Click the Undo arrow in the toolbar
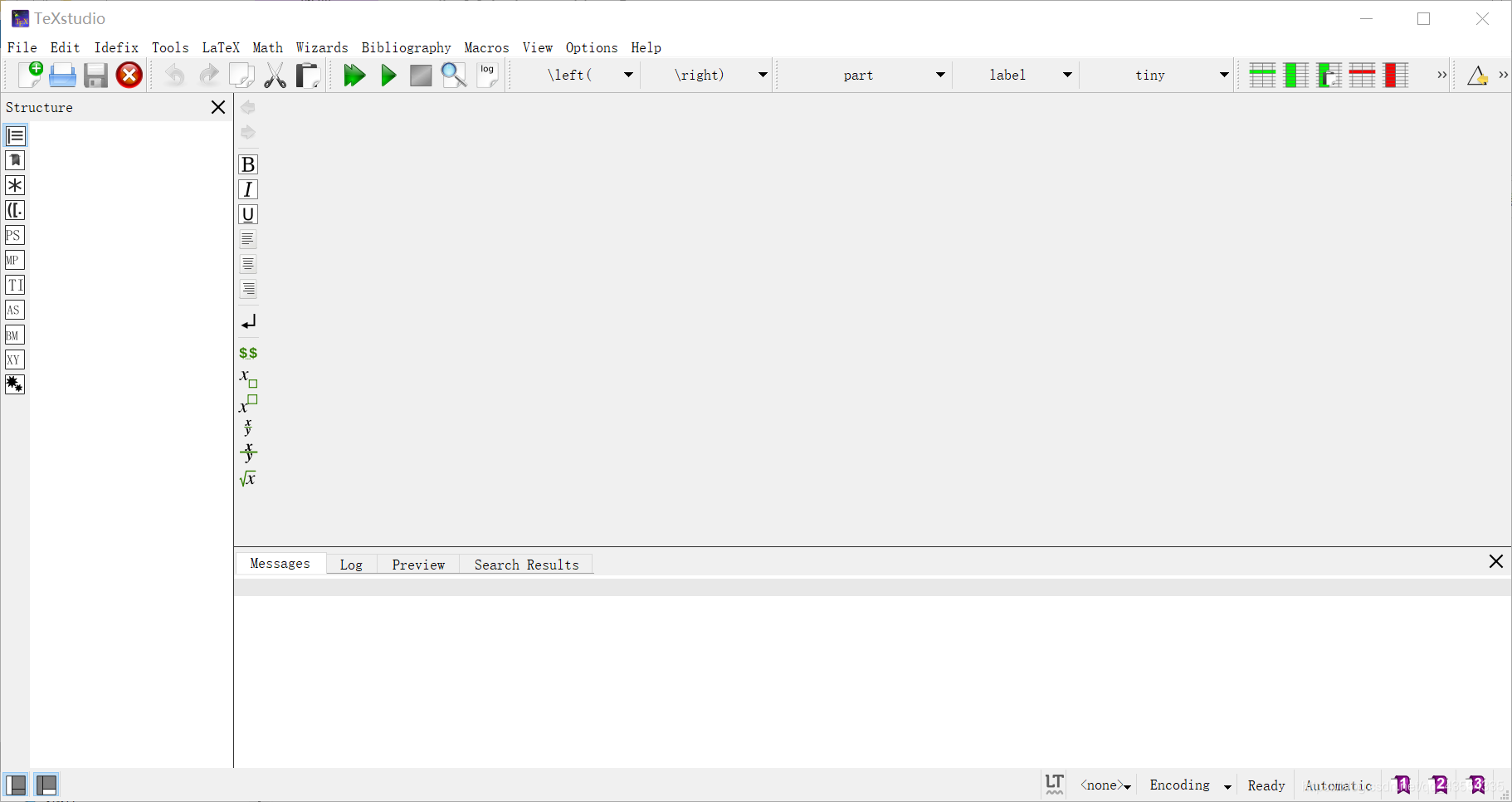This screenshot has width=1512, height=802. 174,75
